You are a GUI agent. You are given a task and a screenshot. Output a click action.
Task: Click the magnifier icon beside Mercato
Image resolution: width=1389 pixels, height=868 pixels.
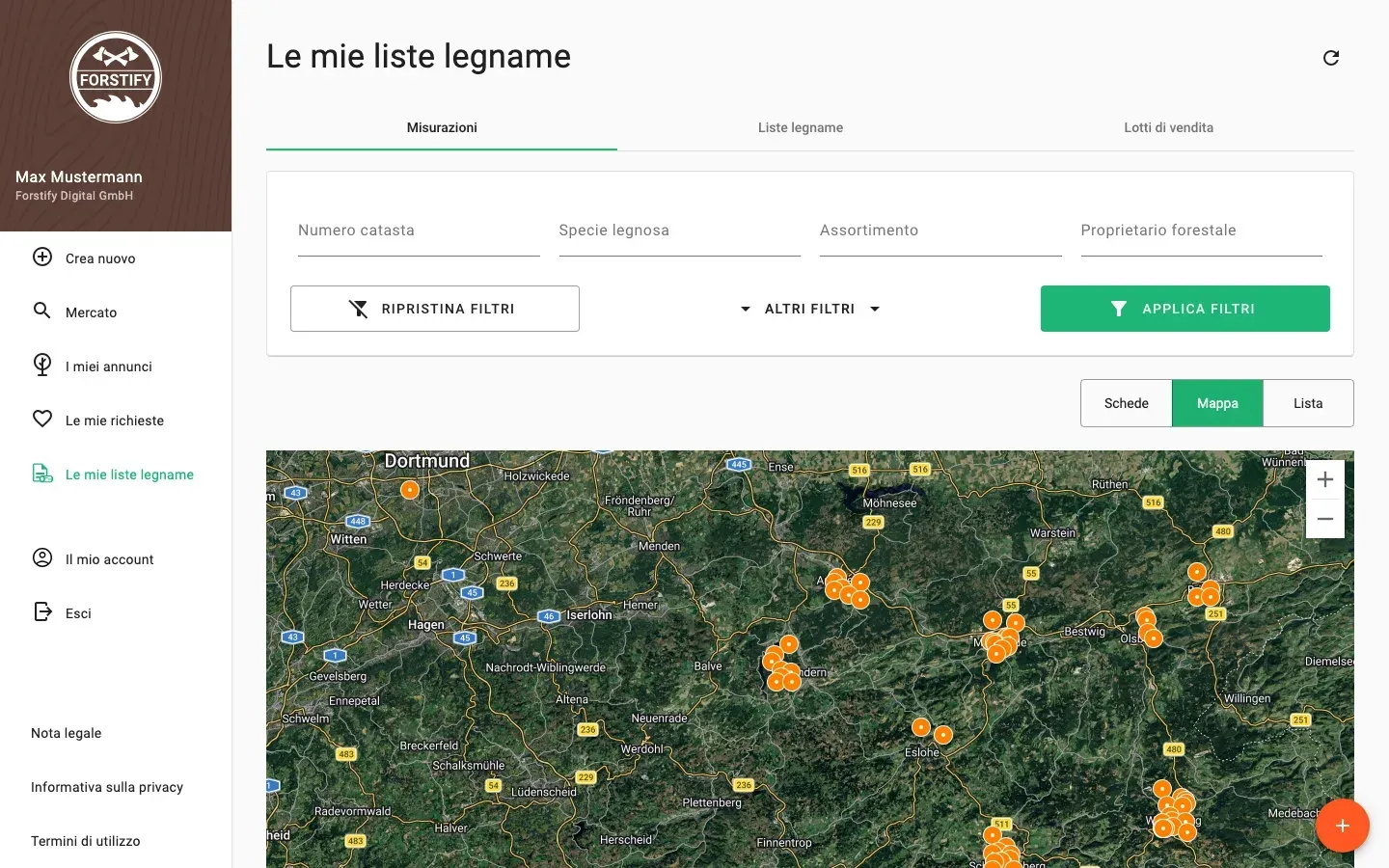pyautogui.click(x=42, y=311)
